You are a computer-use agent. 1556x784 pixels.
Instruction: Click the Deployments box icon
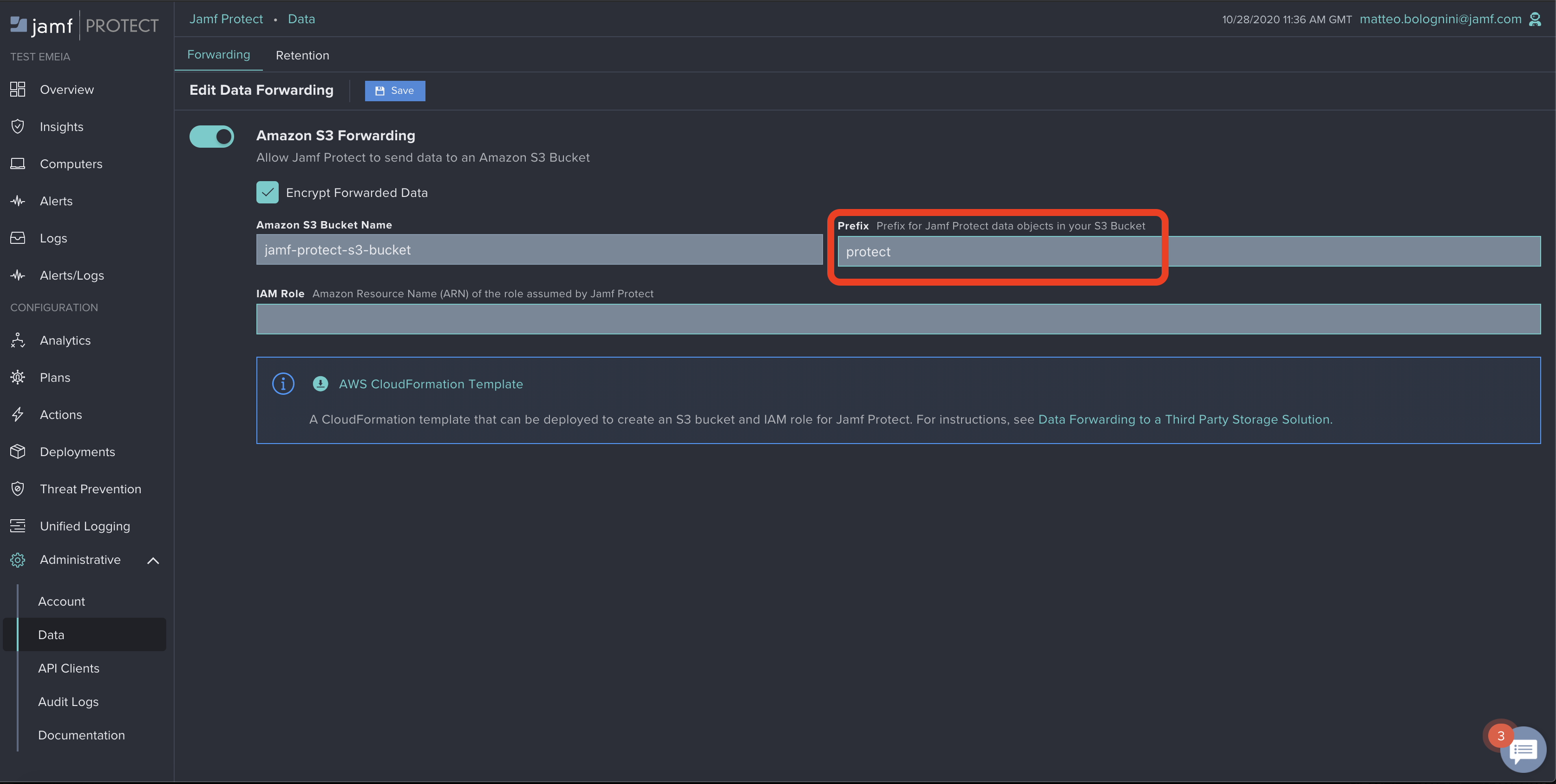click(x=18, y=452)
